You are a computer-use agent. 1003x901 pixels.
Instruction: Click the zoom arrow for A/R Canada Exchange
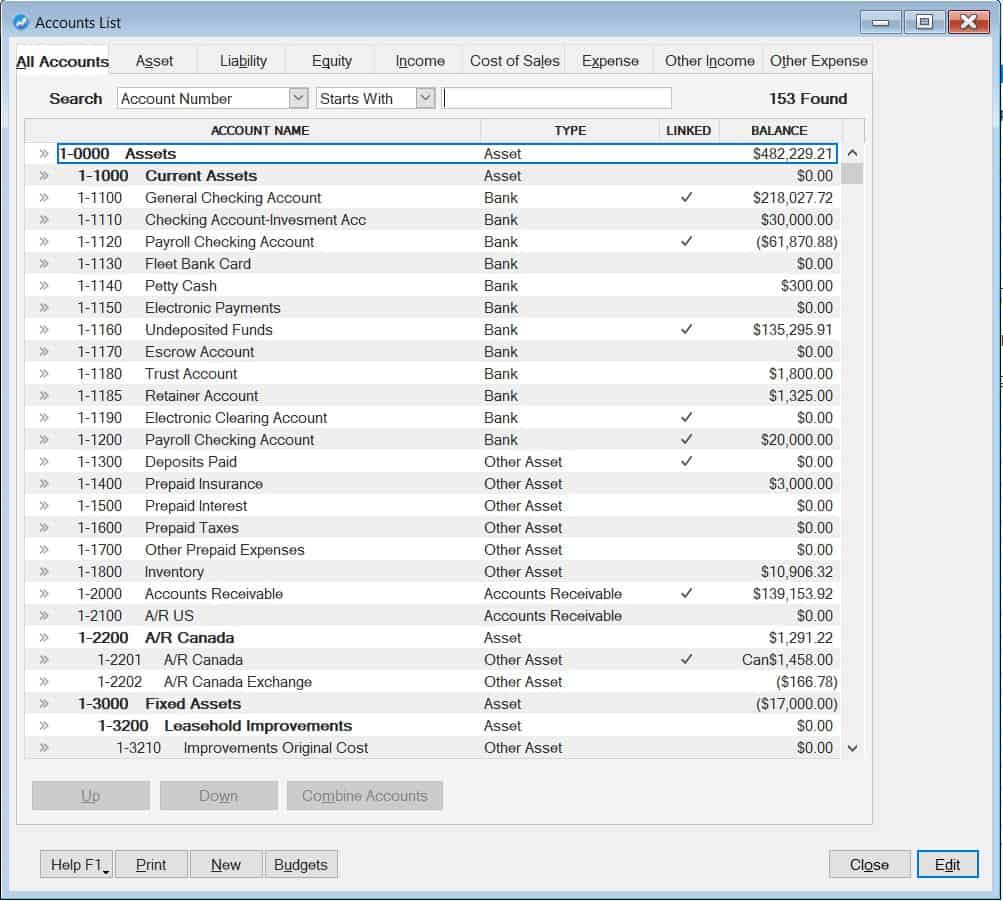[43, 682]
